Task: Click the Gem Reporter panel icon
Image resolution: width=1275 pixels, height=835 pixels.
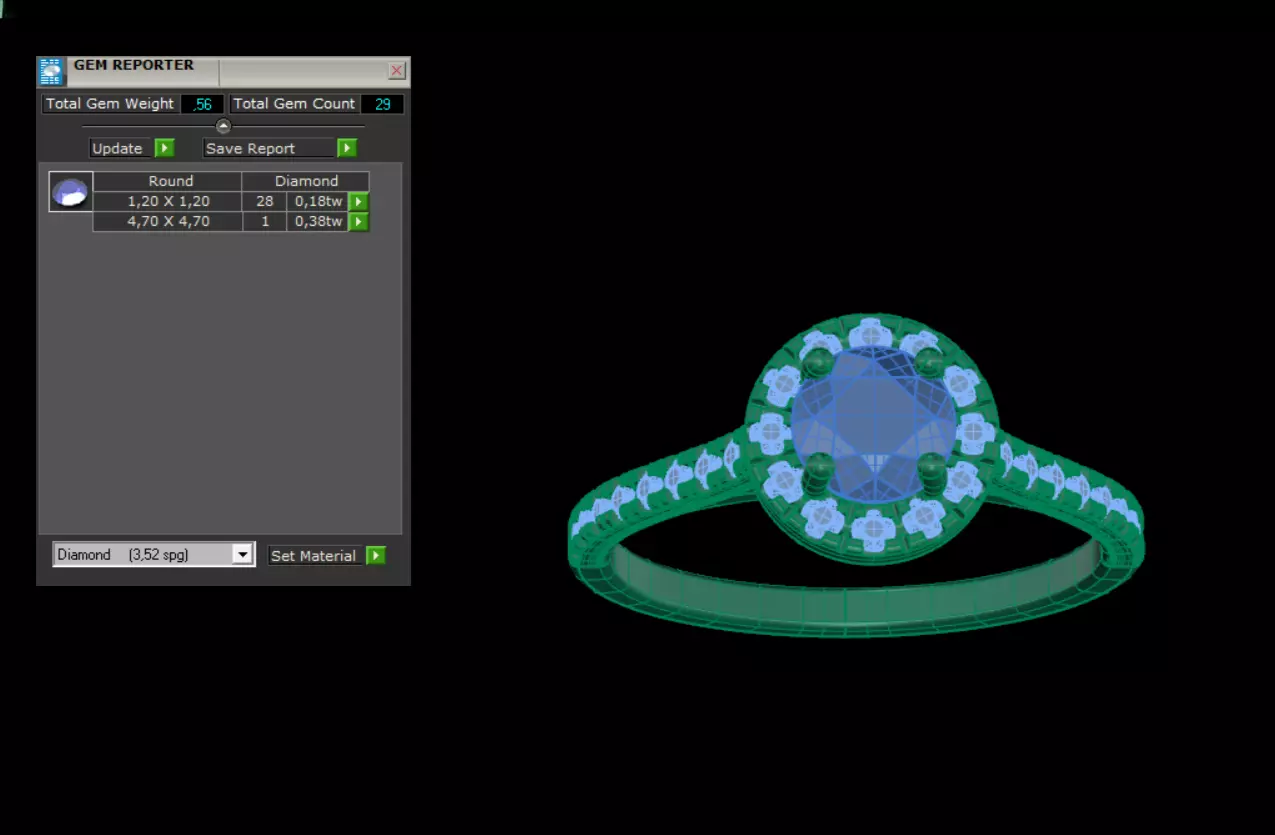Action: click(x=51, y=71)
